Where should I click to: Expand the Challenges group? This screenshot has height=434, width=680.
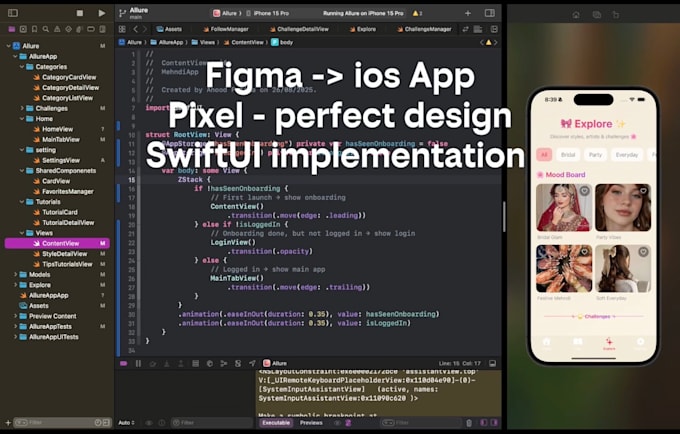point(22,108)
